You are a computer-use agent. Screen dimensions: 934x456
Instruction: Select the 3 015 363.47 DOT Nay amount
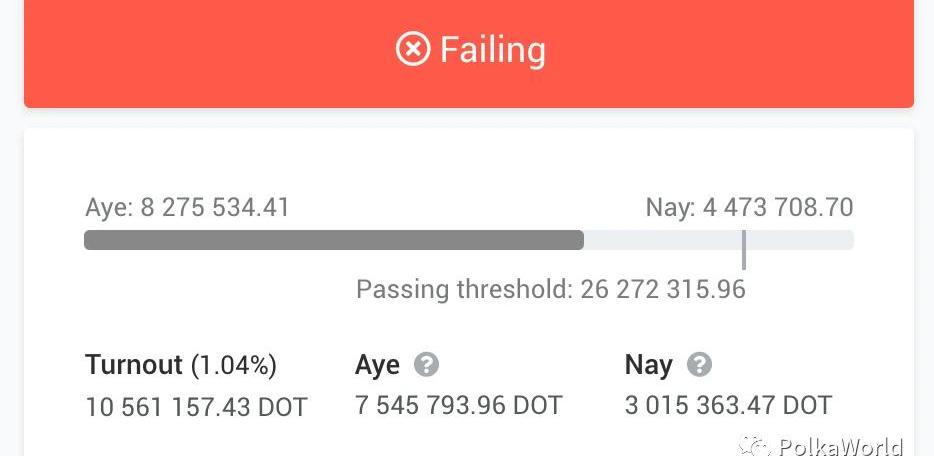(728, 405)
